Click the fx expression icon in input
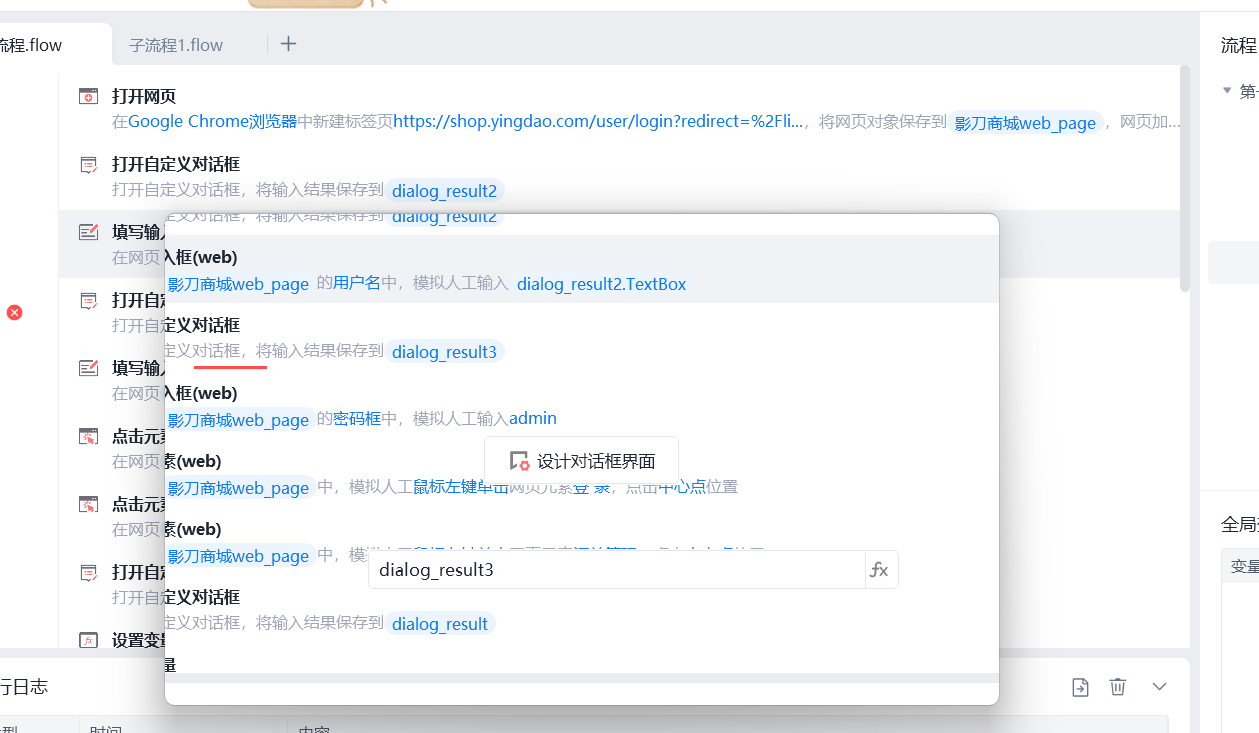 (880, 570)
